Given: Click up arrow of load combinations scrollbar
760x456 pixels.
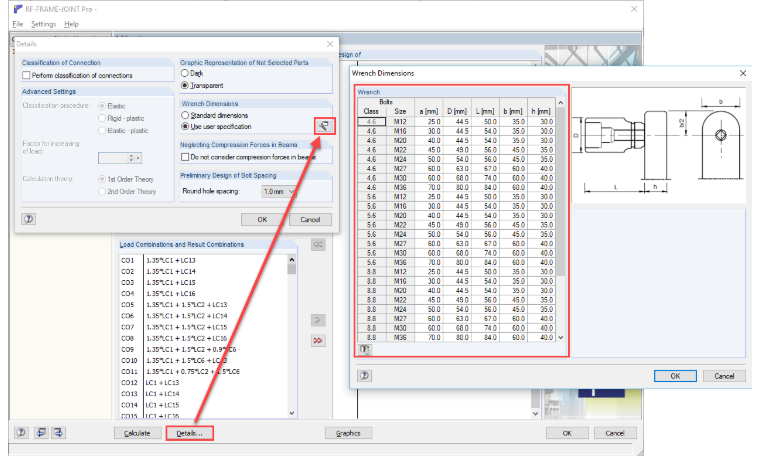Looking at the screenshot, I should click(x=292, y=259).
